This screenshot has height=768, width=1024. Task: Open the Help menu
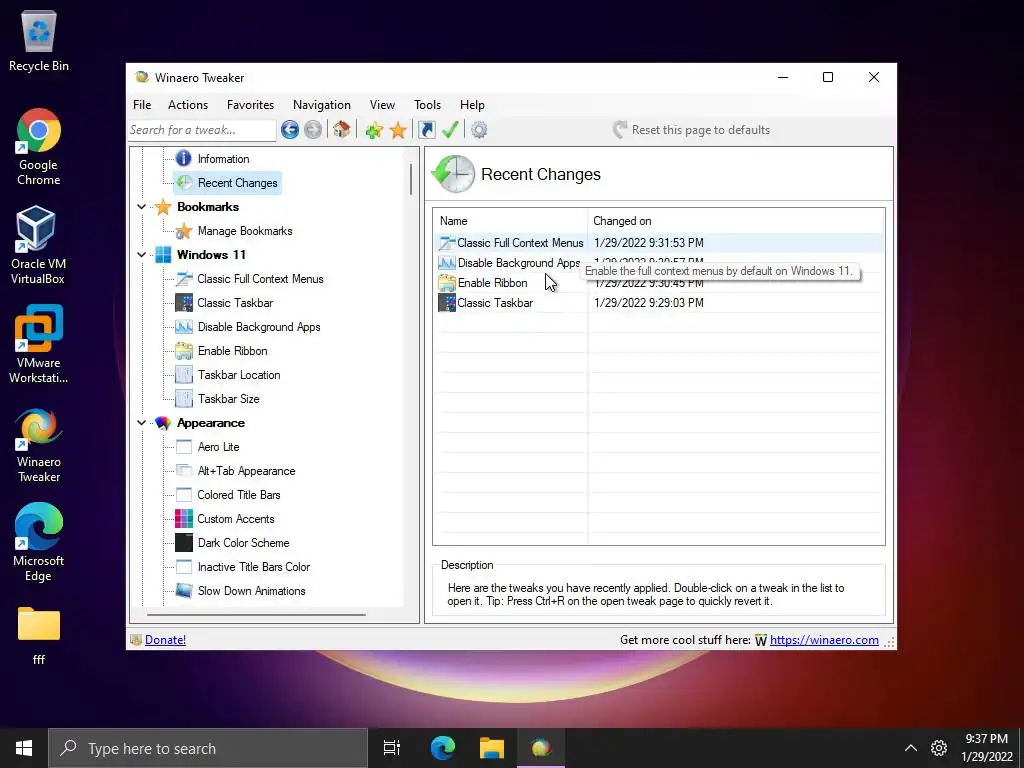click(472, 104)
